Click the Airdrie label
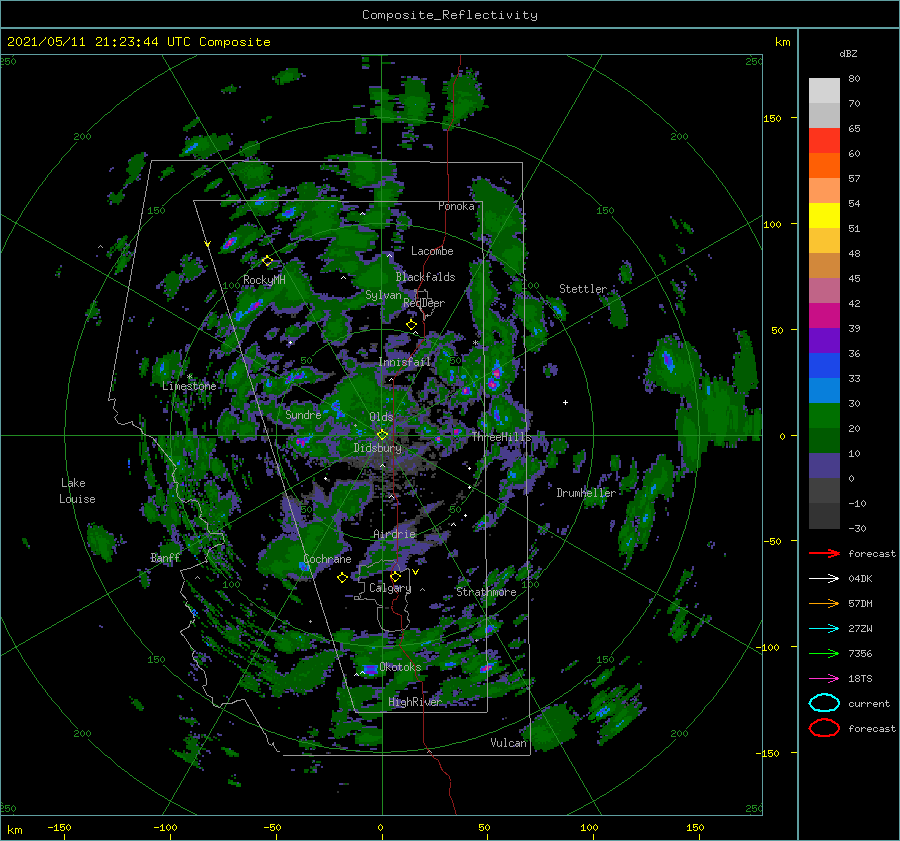This screenshot has width=900, height=841. click(394, 534)
